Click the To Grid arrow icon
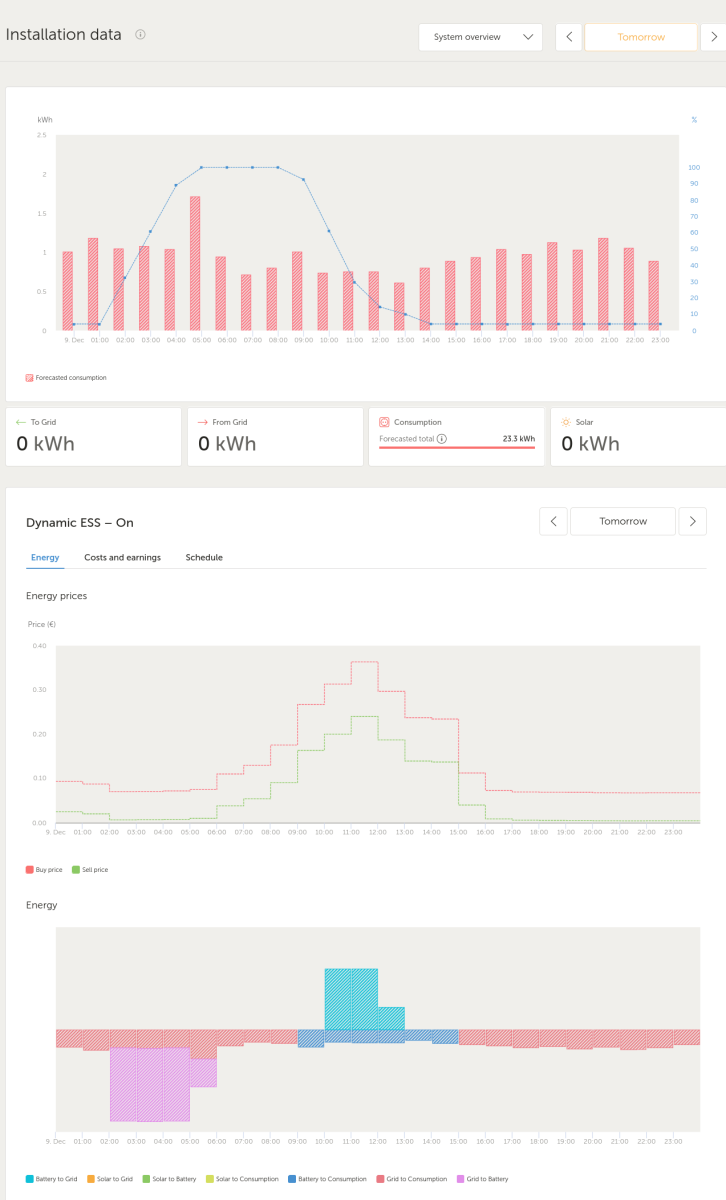726x1200 pixels. point(20,422)
